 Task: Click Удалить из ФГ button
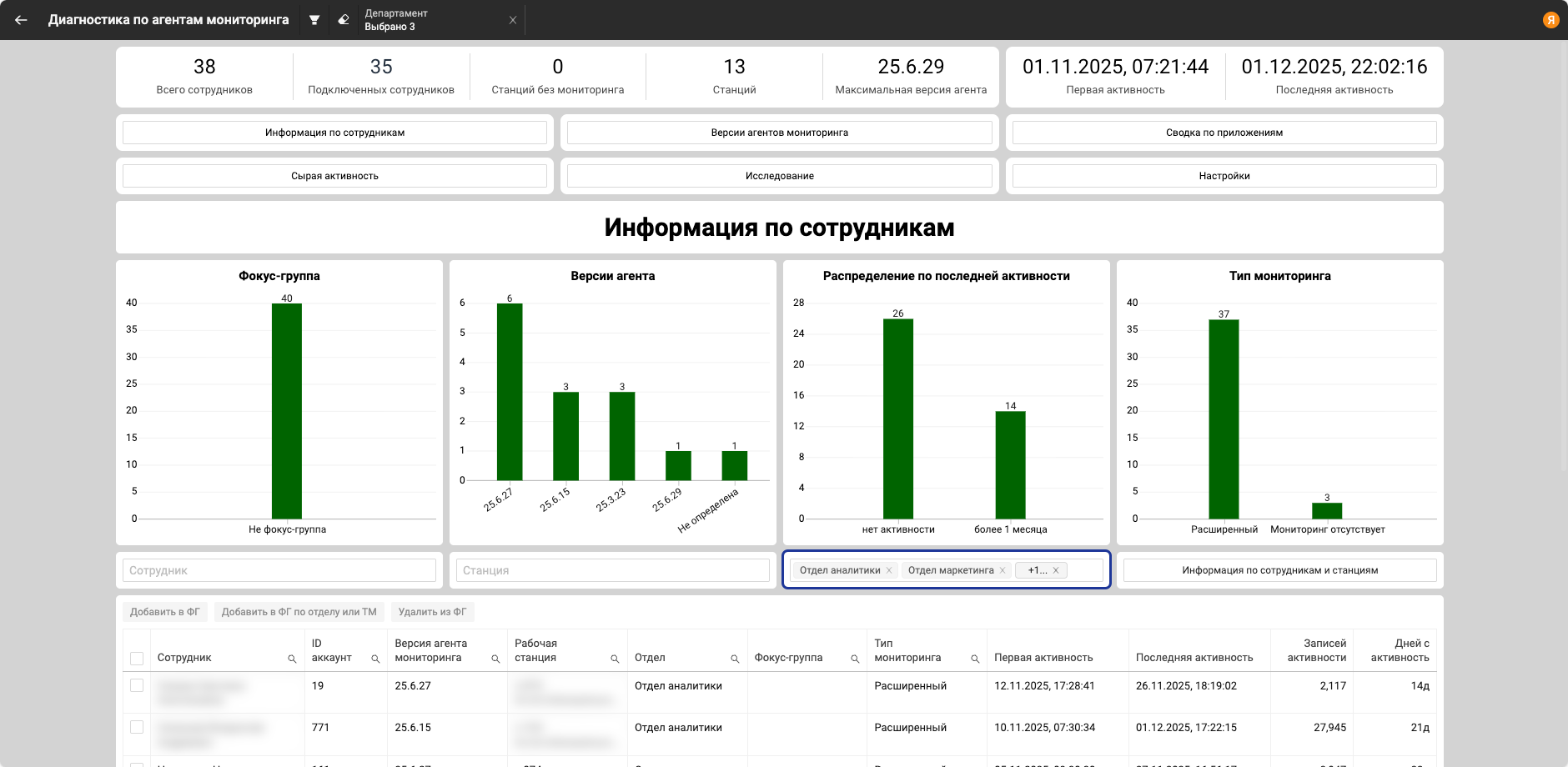coord(432,612)
